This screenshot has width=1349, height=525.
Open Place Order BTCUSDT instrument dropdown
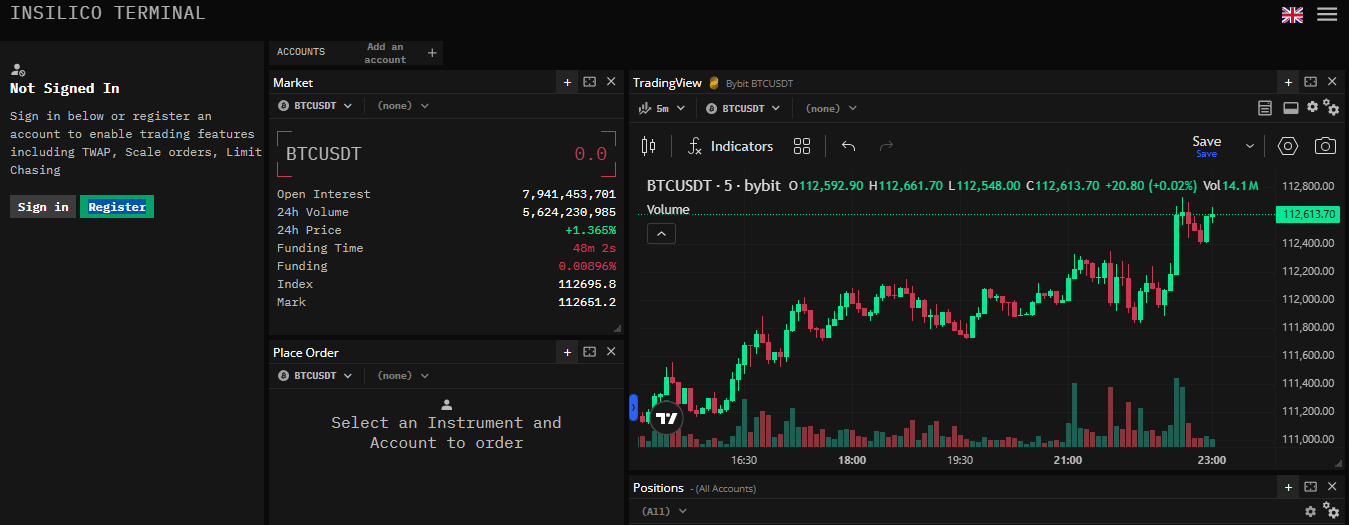click(x=315, y=376)
